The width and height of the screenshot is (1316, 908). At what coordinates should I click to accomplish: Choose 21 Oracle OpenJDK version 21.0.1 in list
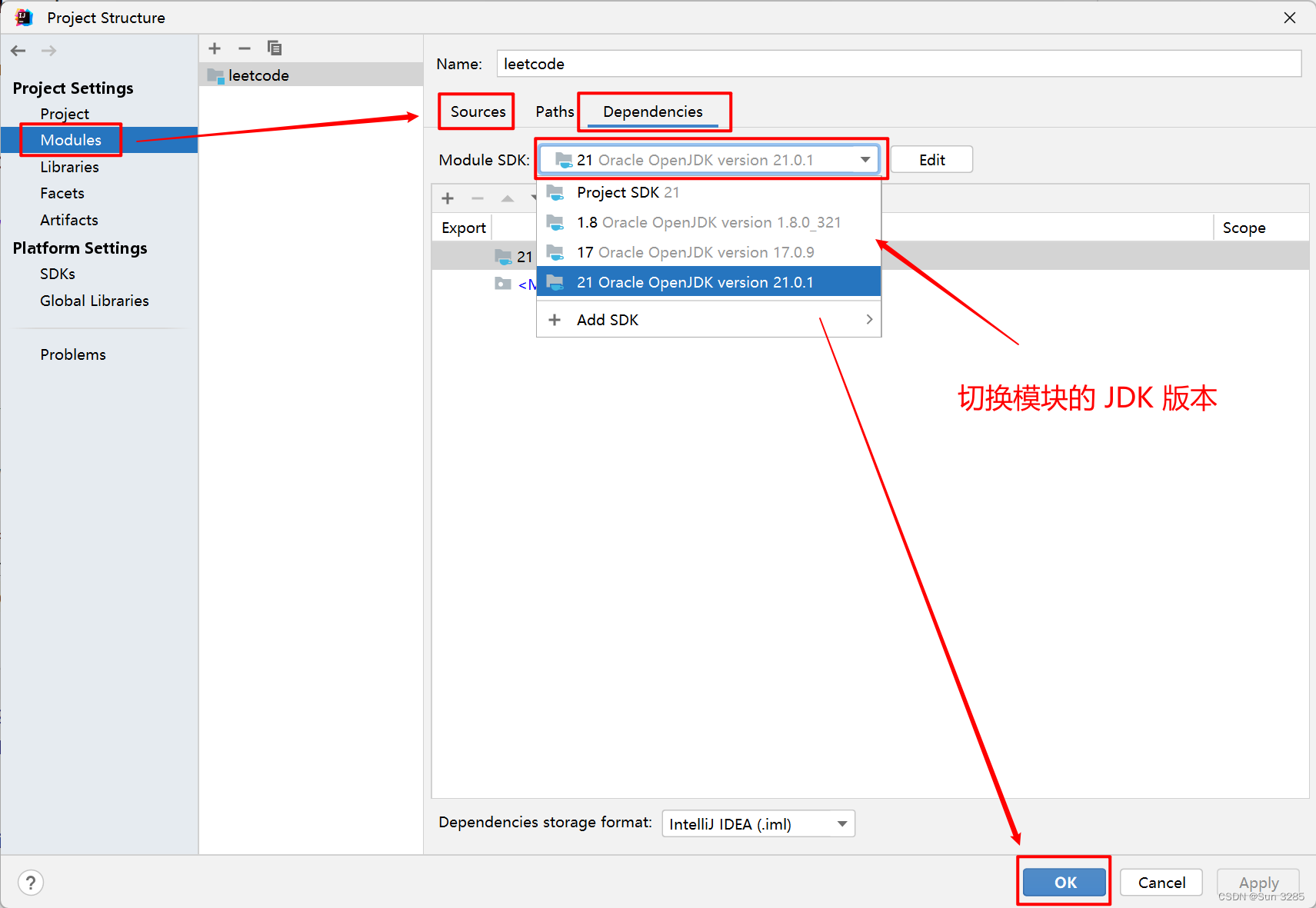tap(708, 282)
